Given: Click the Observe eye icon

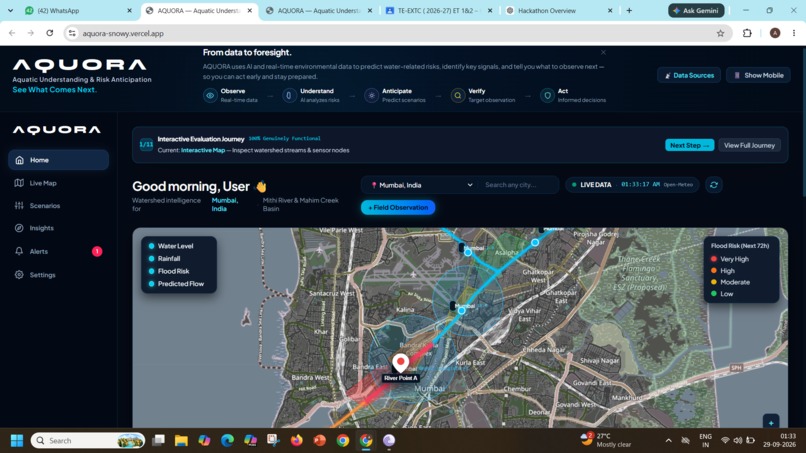Looking at the screenshot, I should 210,96.
